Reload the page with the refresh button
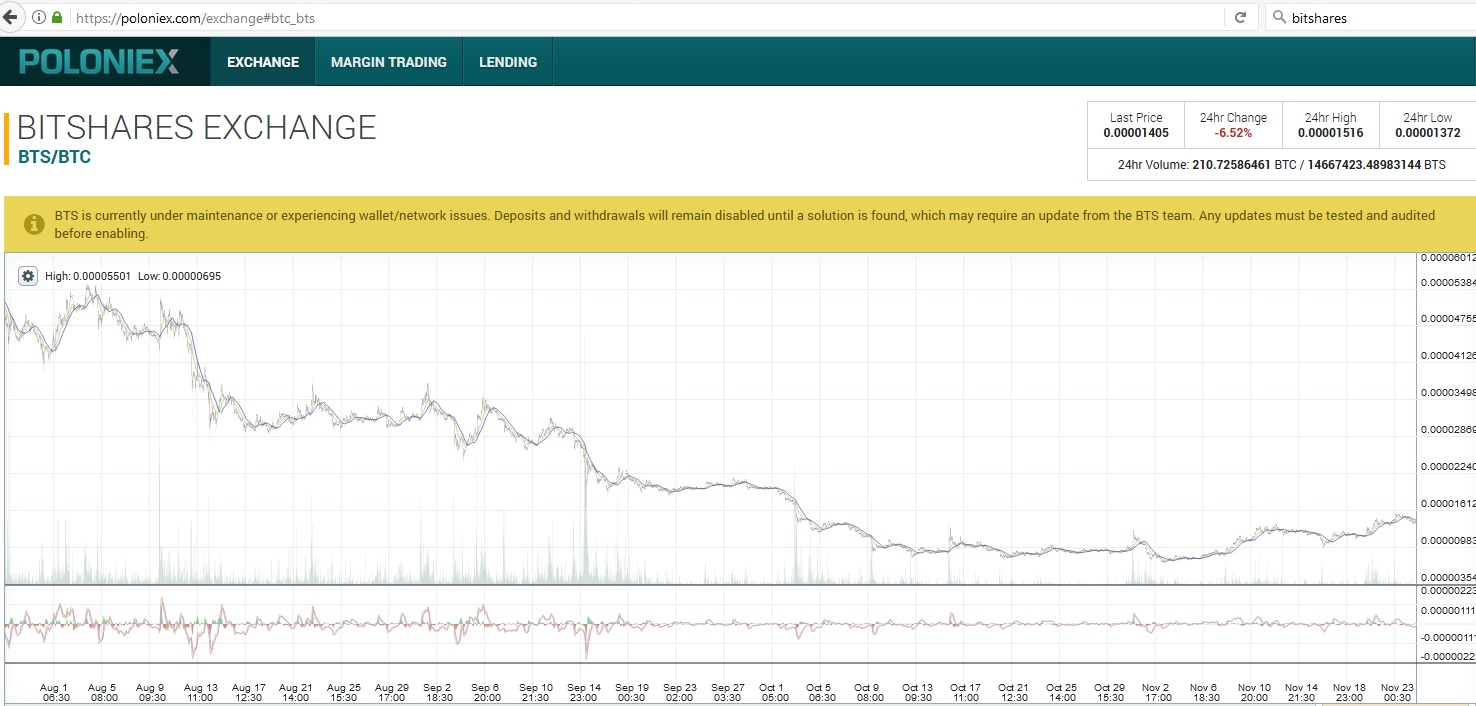Image resolution: width=1476 pixels, height=706 pixels. tap(1240, 17)
